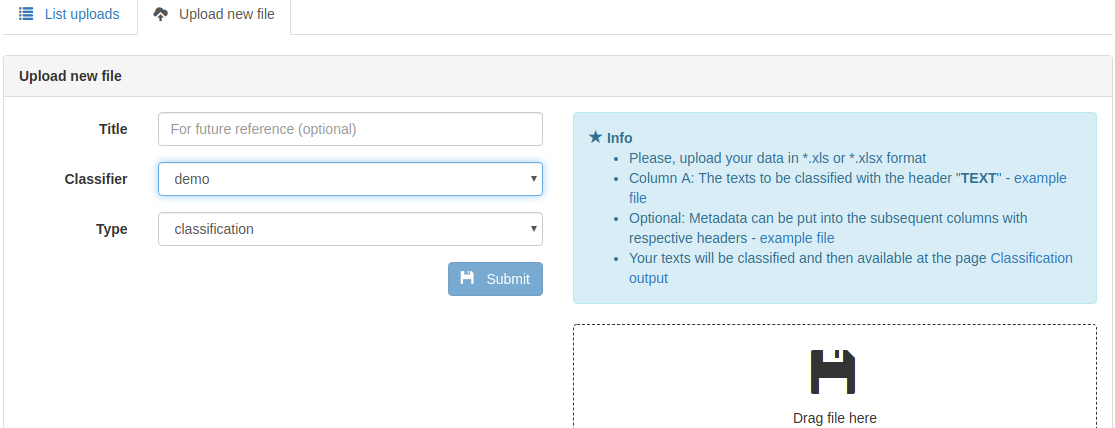Viewport: 1115px width, 428px height.
Task: Switch to the List uploads tab
Action: point(69,14)
